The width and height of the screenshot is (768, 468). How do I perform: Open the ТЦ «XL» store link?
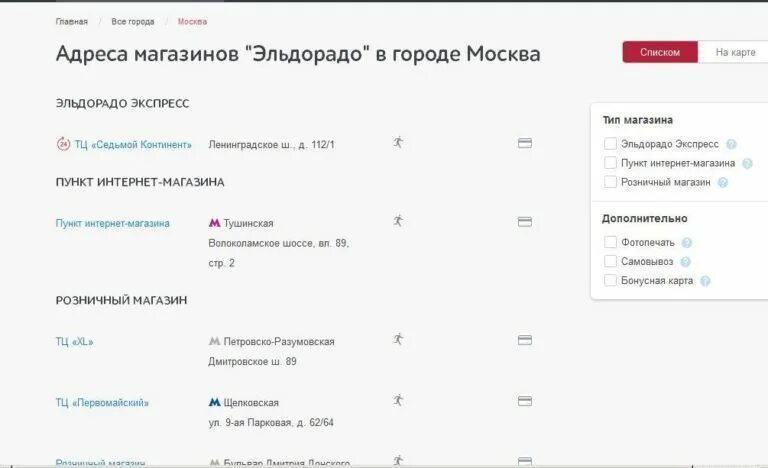pyautogui.click(x=74, y=342)
